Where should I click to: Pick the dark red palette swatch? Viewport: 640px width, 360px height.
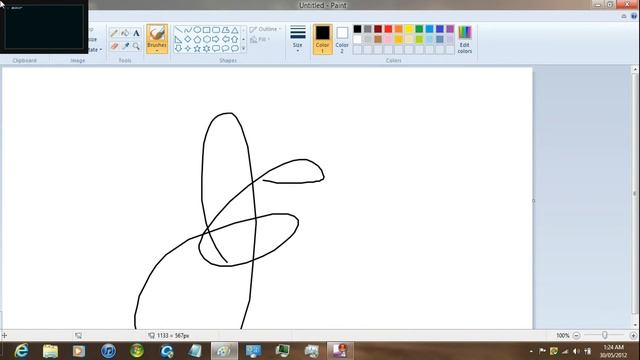[x=378, y=29]
